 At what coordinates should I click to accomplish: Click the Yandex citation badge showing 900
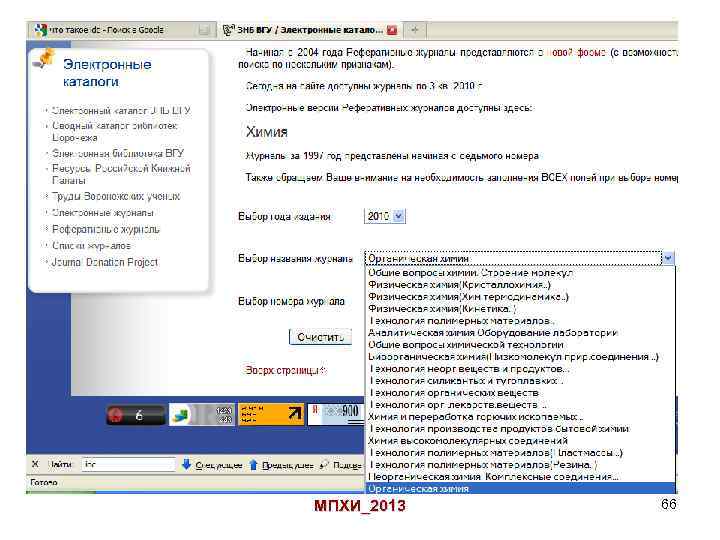(335, 414)
